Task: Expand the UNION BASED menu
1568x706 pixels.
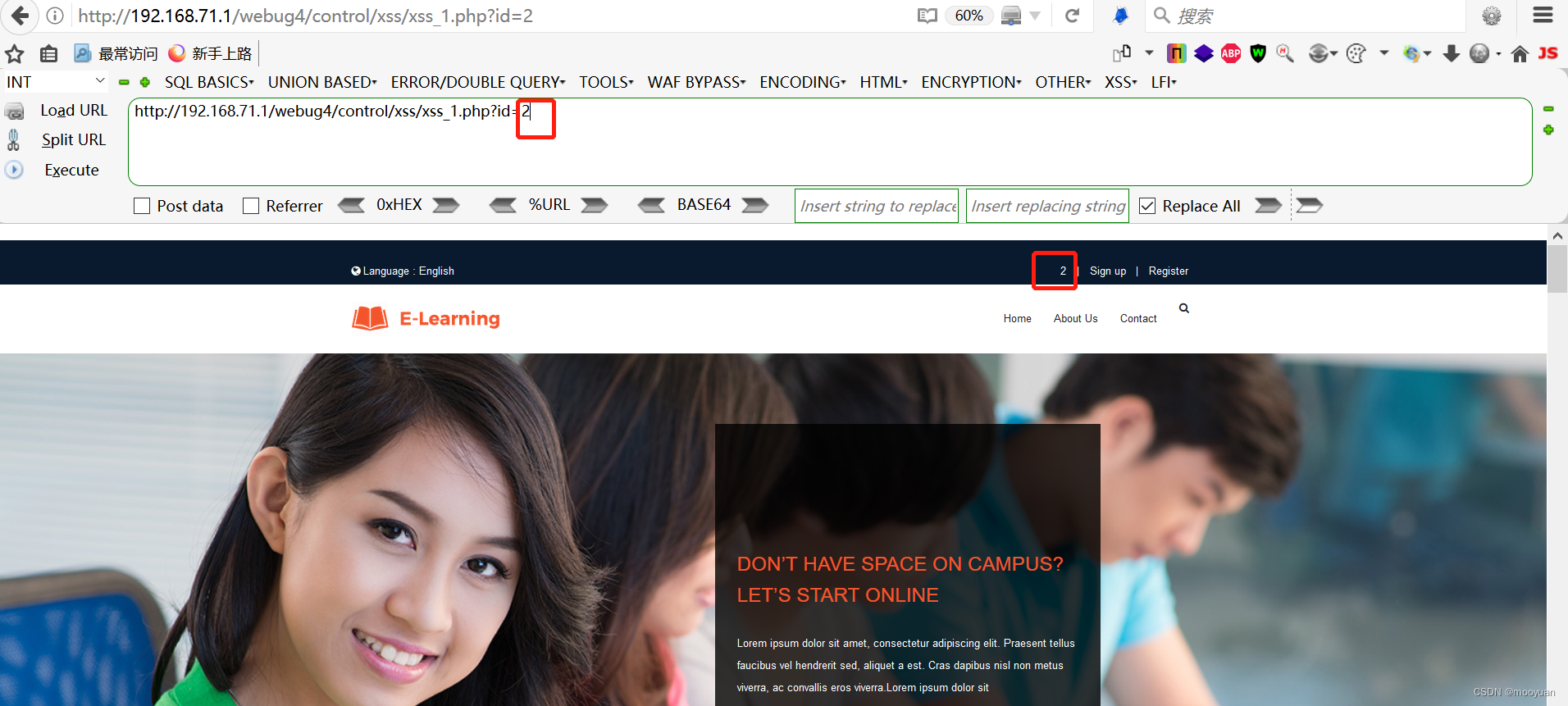Action: click(x=322, y=82)
